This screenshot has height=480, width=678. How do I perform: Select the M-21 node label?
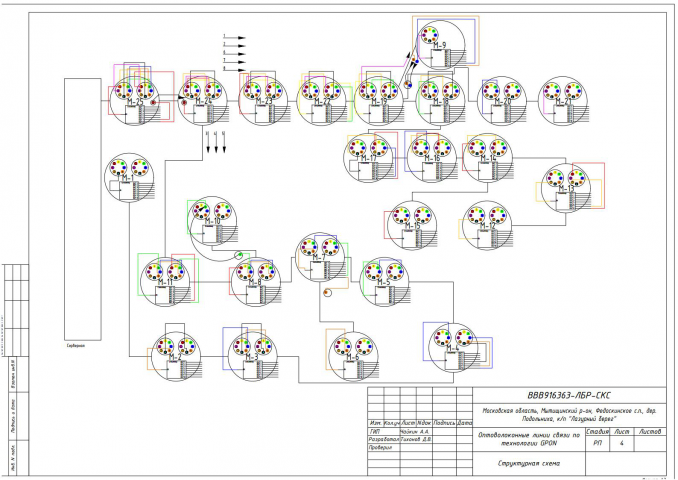point(563,102)
